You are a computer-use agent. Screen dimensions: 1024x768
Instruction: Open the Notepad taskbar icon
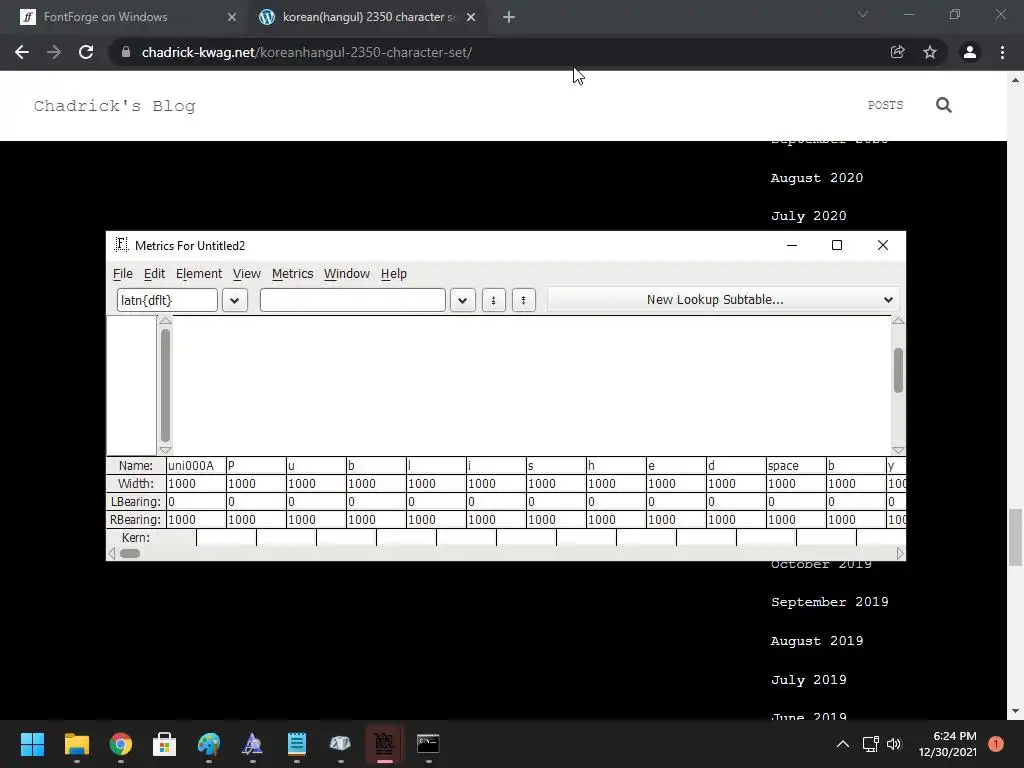coord(296,744)
